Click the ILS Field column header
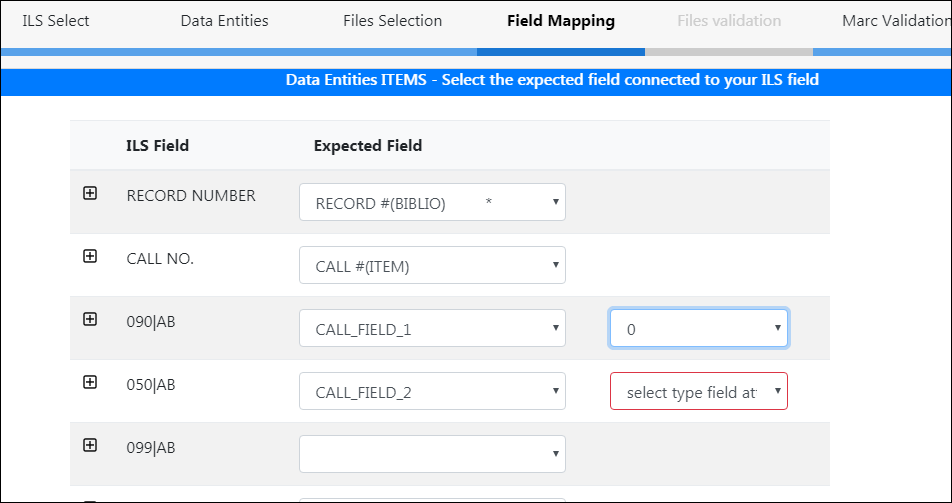Image resolution: width=952 pixels, height=503 pixels. pyautogui.click(x=158, y=146)
